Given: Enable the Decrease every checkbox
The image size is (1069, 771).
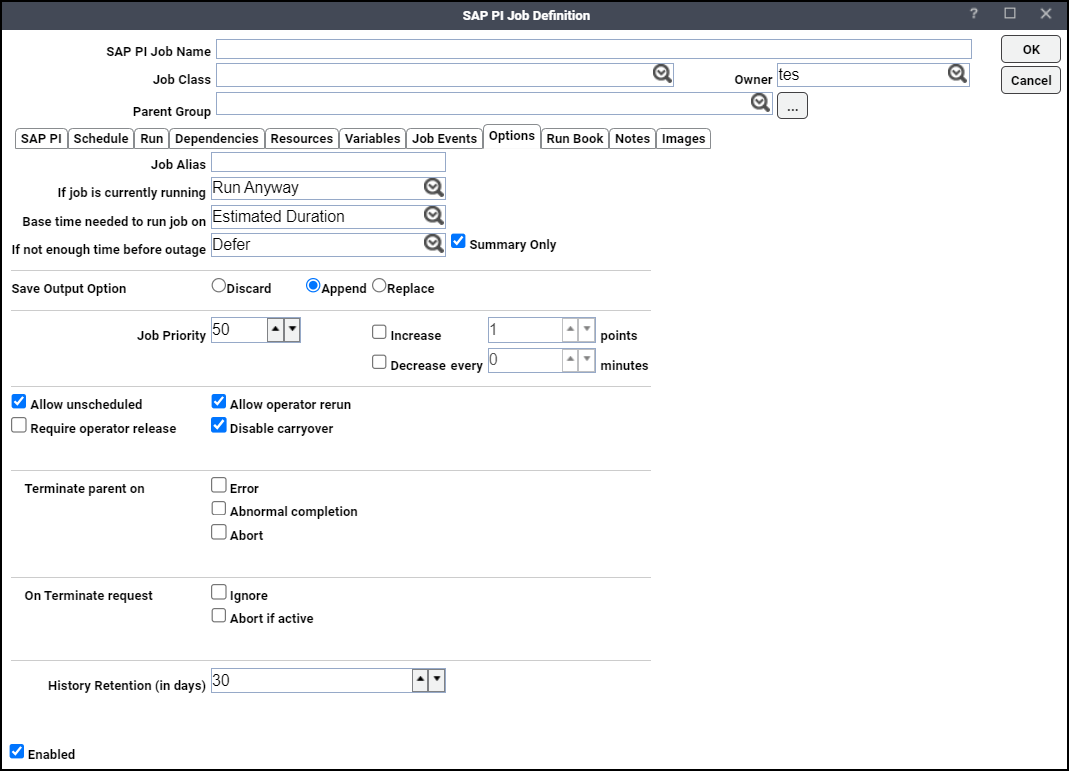Looking at the screenshot, I should click(x=379, y=362).
